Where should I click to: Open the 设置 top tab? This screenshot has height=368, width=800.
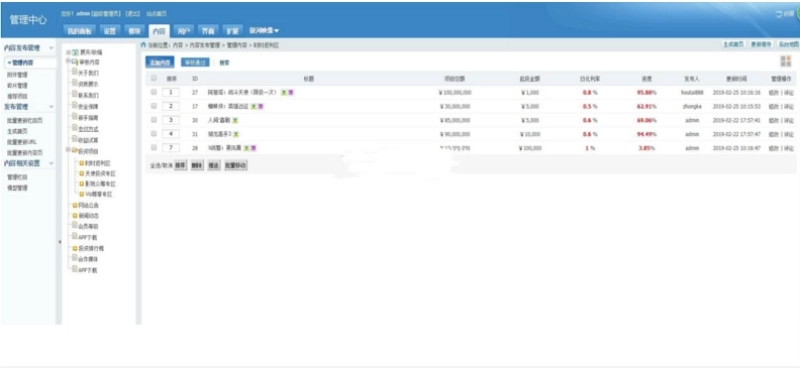pos(110,31)
